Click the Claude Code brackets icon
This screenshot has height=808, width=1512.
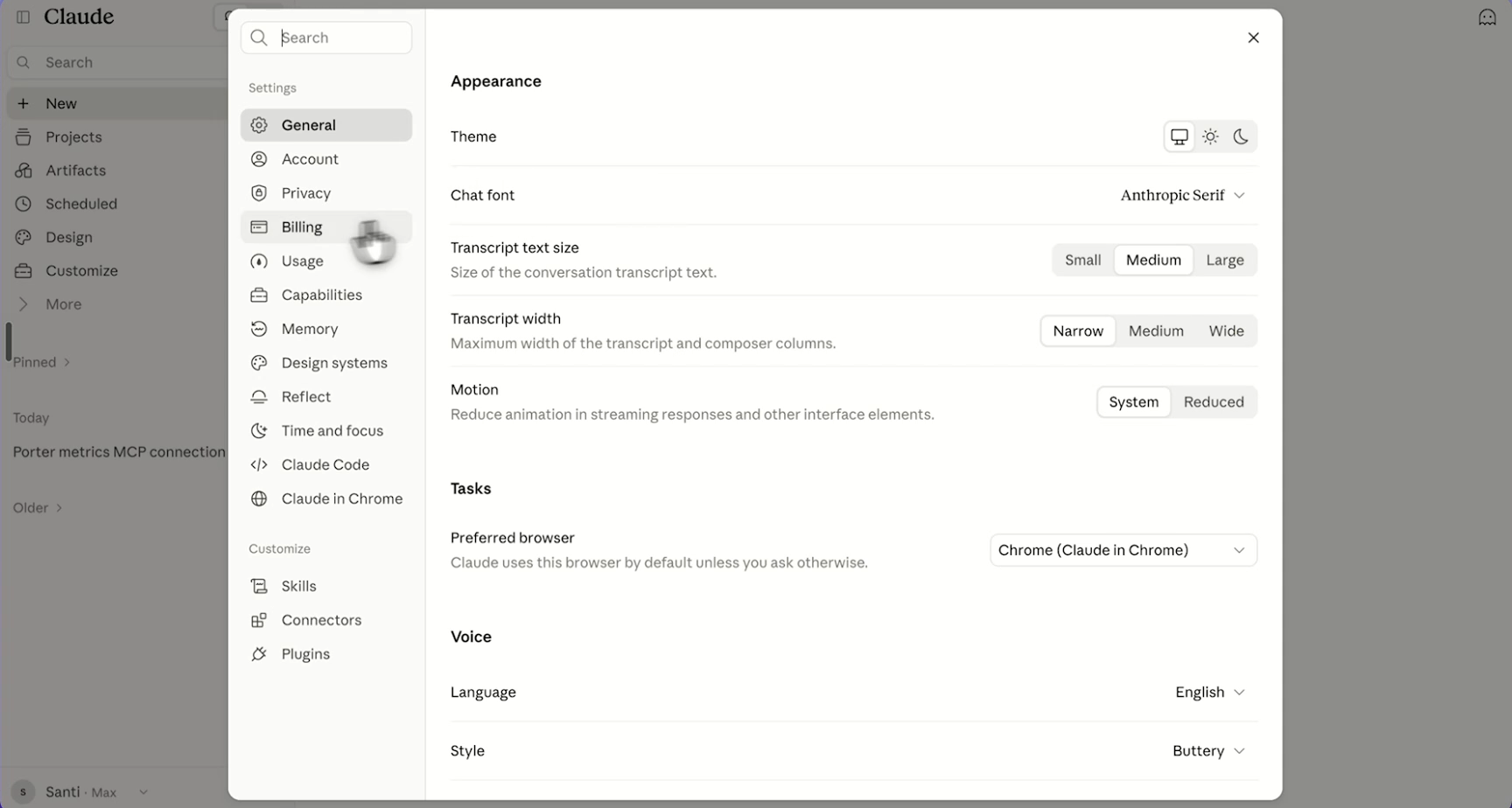[x=259, y=464]
